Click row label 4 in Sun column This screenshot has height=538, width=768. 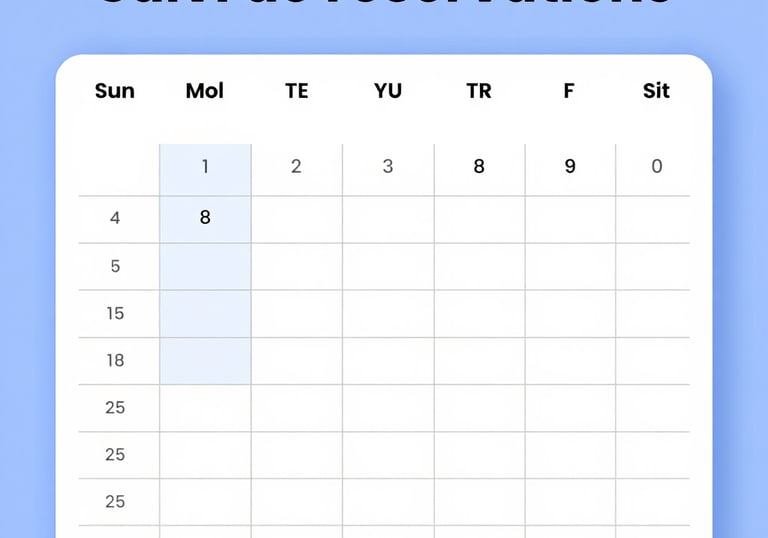115,218
